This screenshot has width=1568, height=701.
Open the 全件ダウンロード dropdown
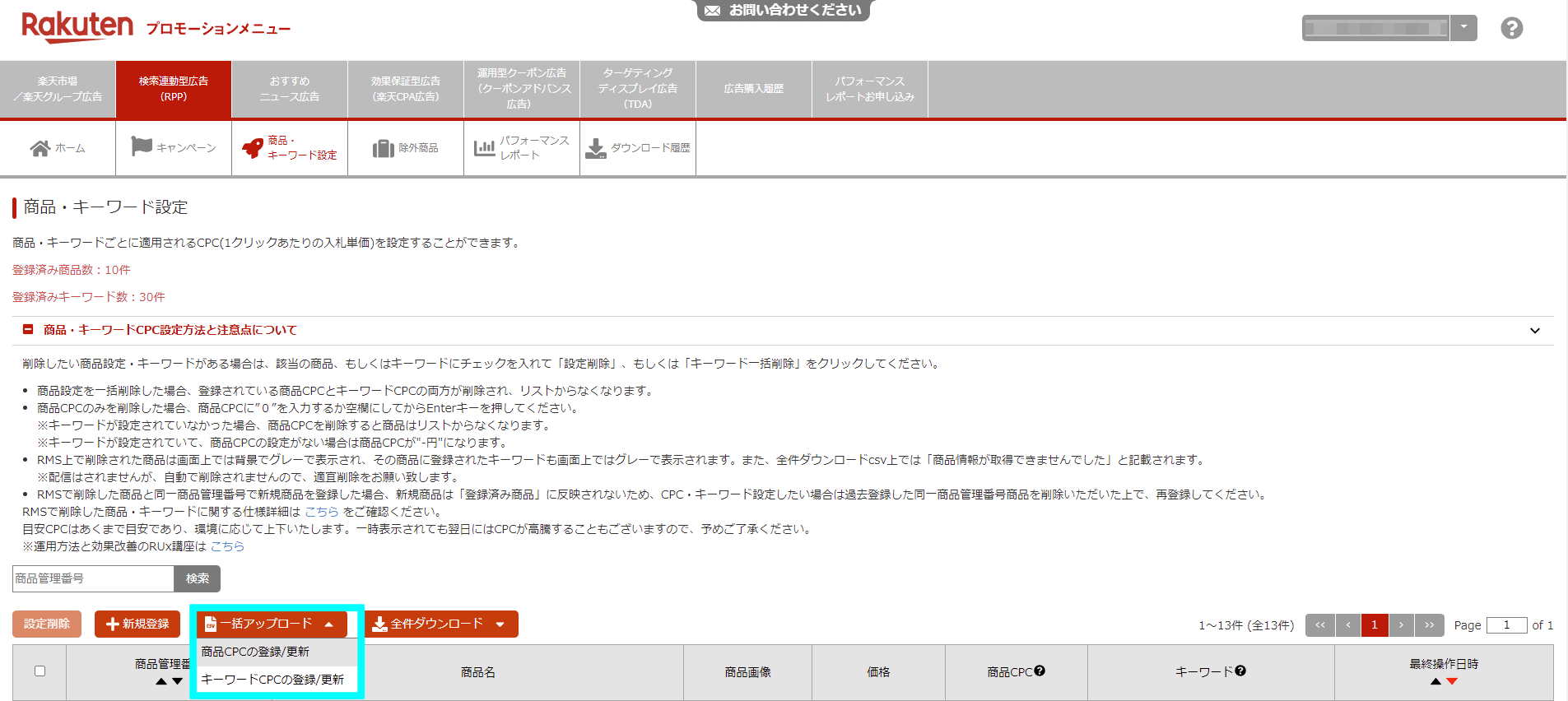[441, 624]
